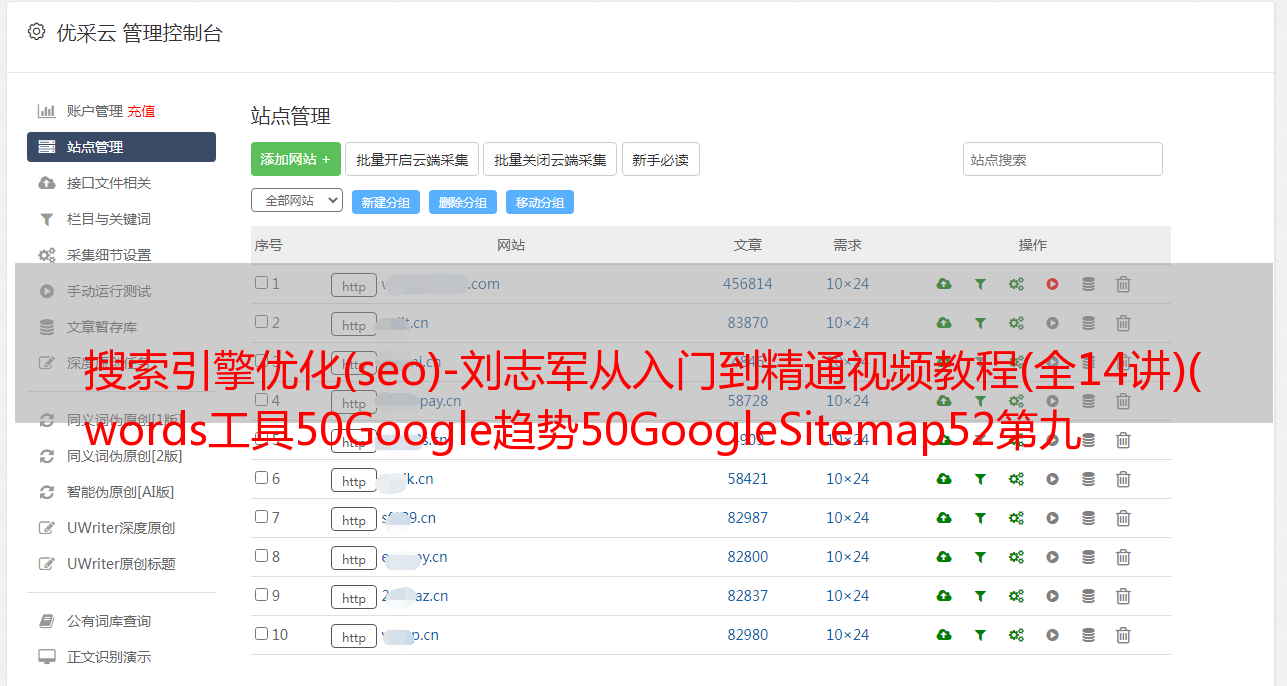Run site 7 with its play icon
The height and width of the screenshot is (686, 1287).
(1052, 518)
